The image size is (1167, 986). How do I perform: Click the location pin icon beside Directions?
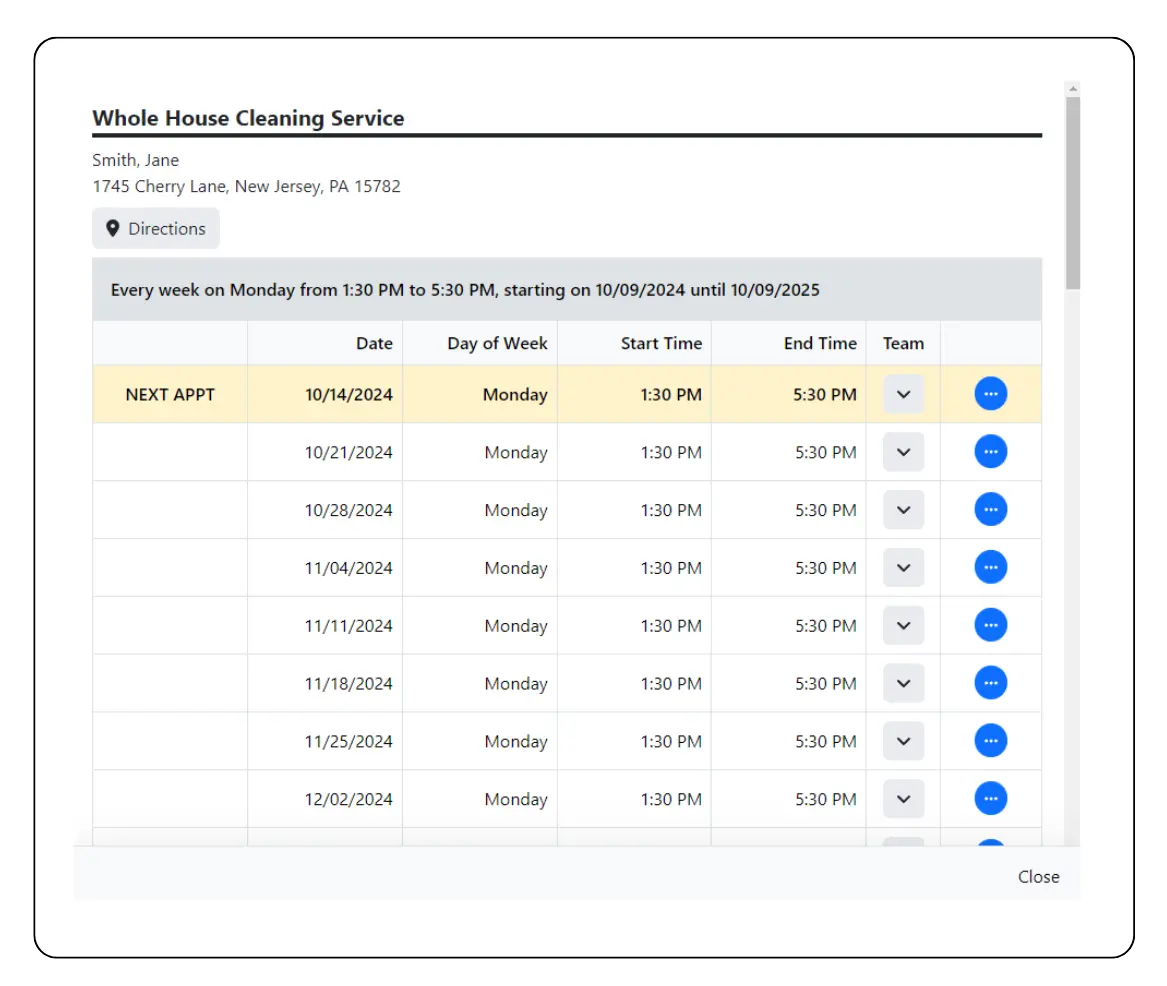coord(113,228)
